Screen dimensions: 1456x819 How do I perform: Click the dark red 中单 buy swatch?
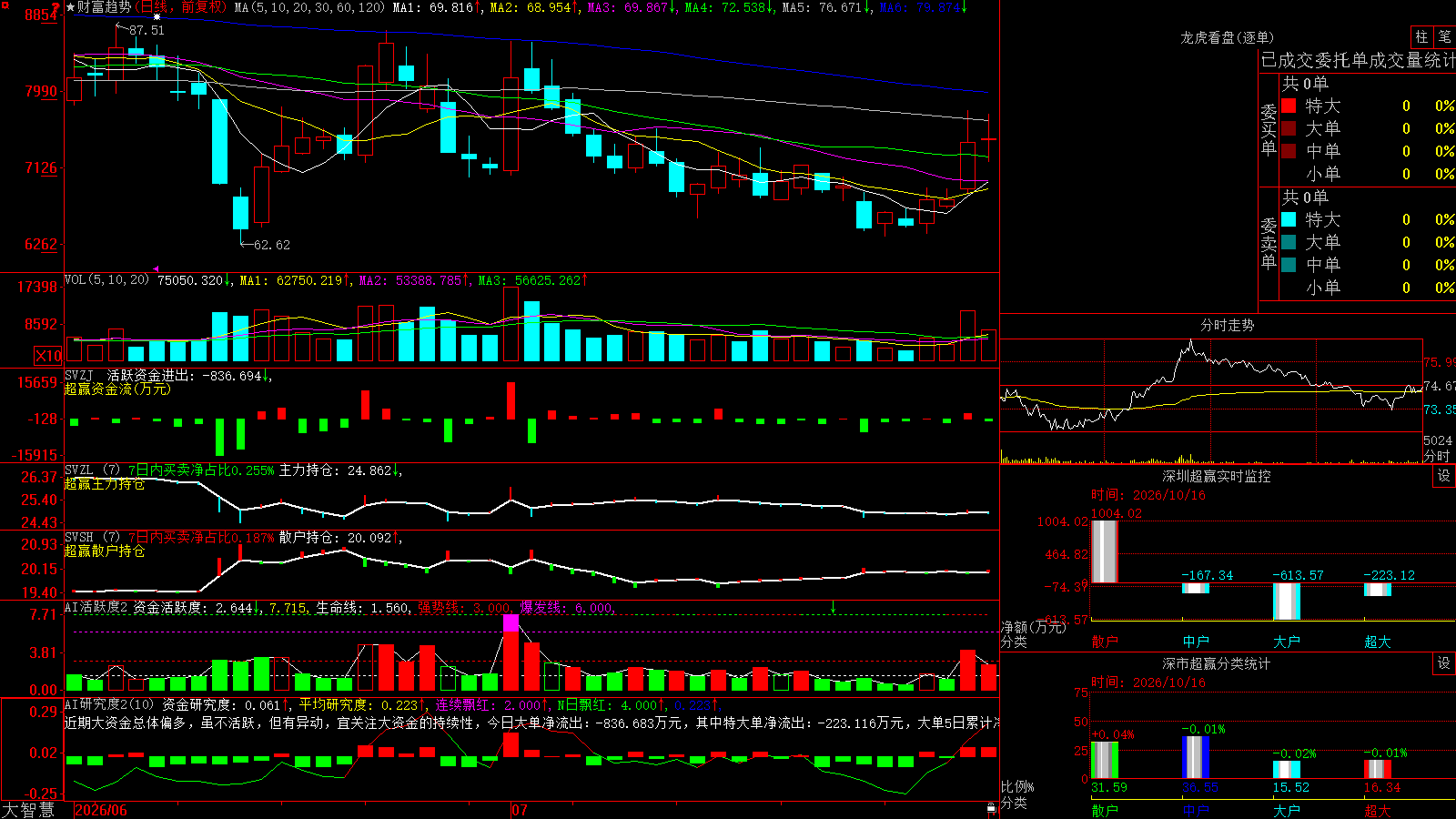pos(1289,151)
